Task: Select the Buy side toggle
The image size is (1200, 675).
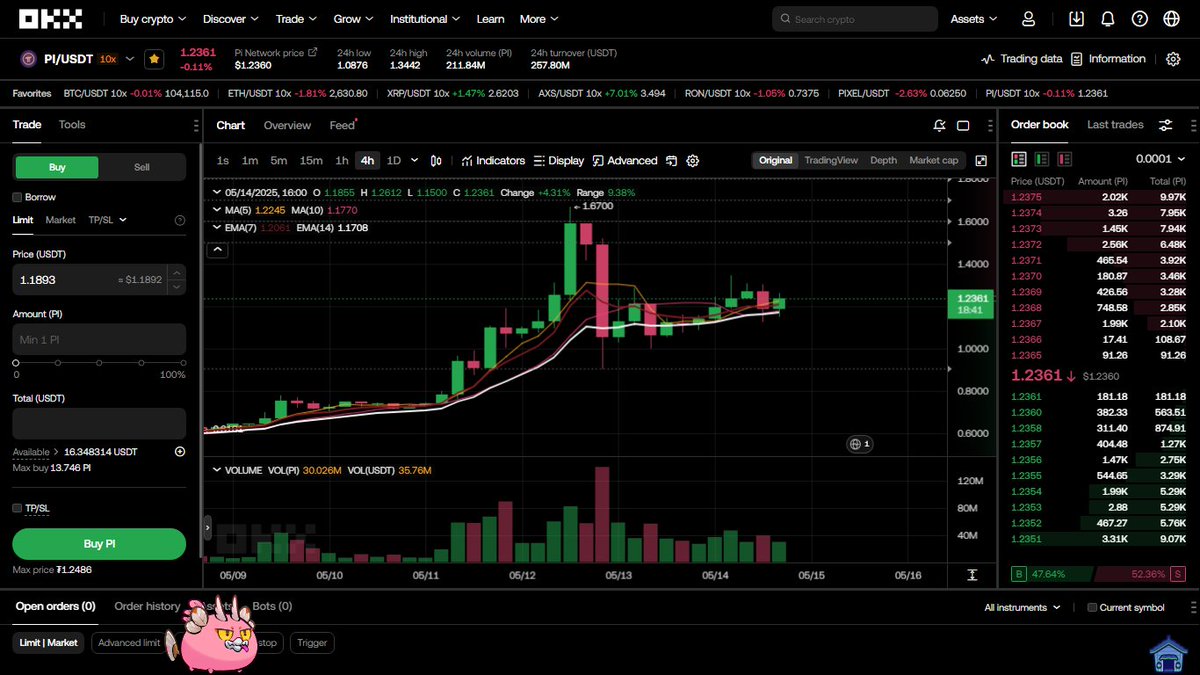Action: pyautogui.click(x=57, y=167)
